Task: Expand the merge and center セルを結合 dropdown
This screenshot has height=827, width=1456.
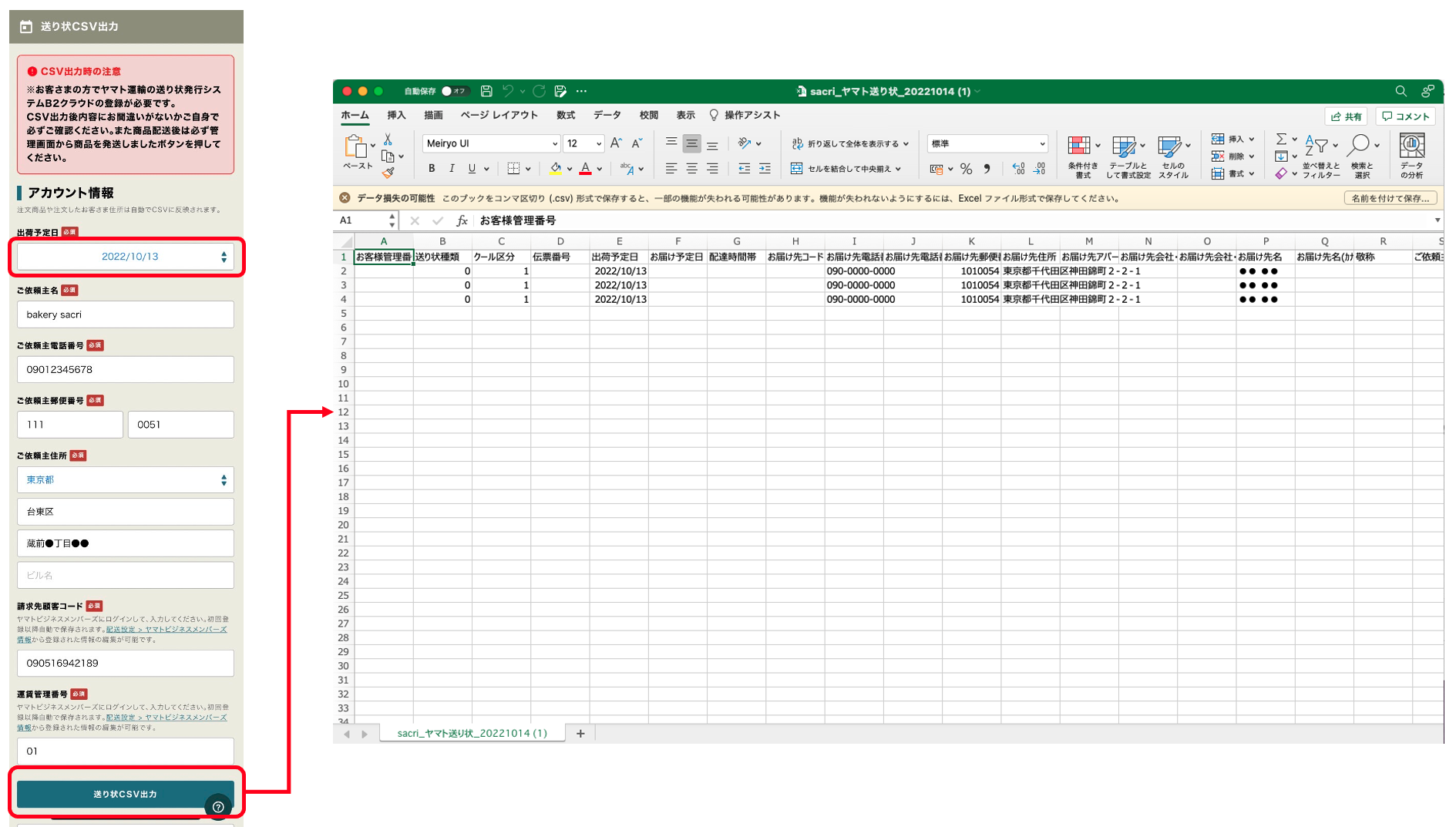Action: coord(898,169)
